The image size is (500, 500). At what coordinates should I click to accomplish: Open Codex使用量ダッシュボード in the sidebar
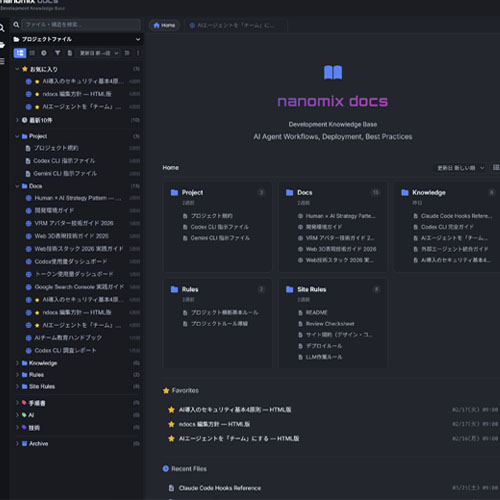pyautogui.click(x=71, y=261)
